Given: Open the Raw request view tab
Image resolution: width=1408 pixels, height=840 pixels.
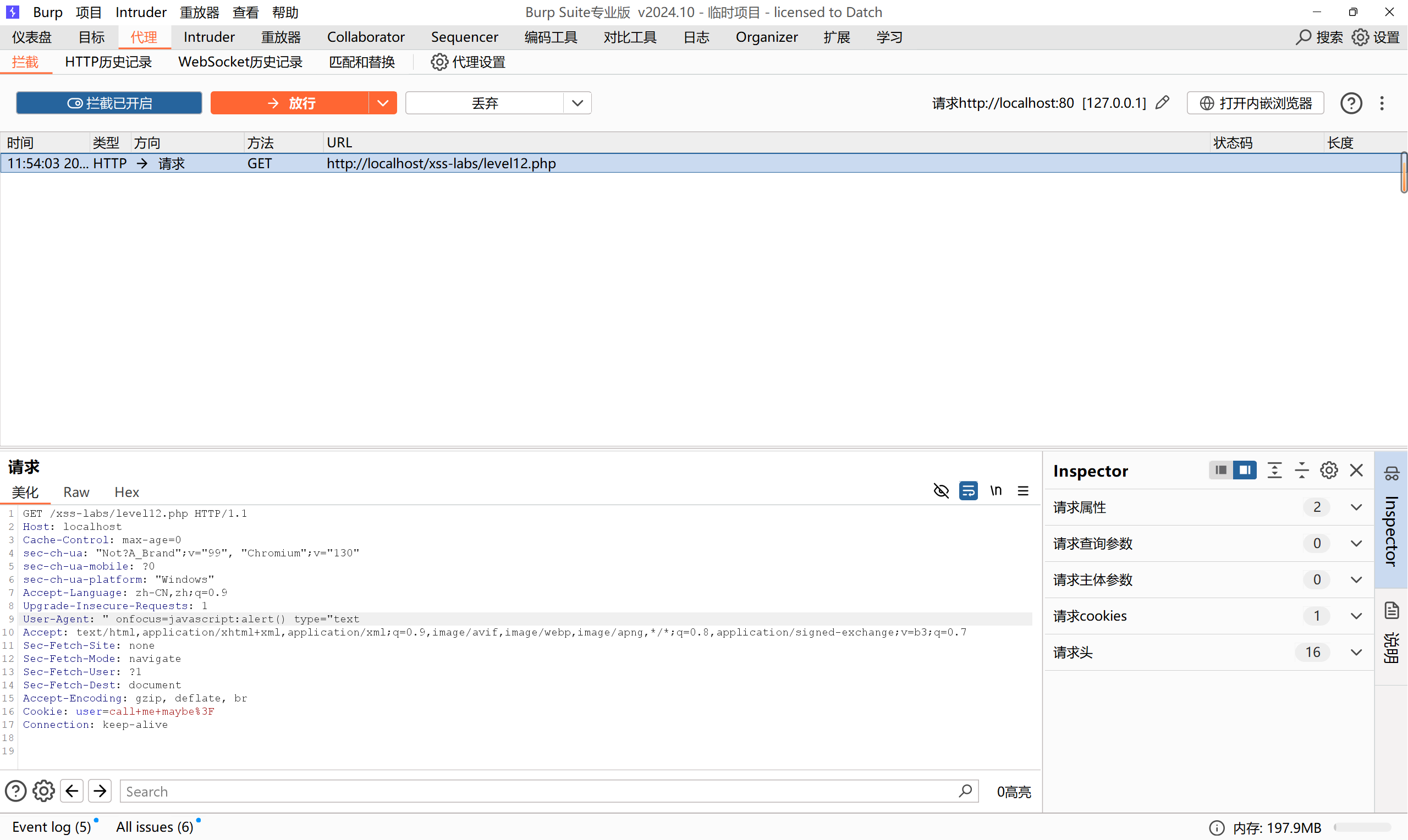Looking at the screenshot, I should pyautogui.click(x=76, y=492).
